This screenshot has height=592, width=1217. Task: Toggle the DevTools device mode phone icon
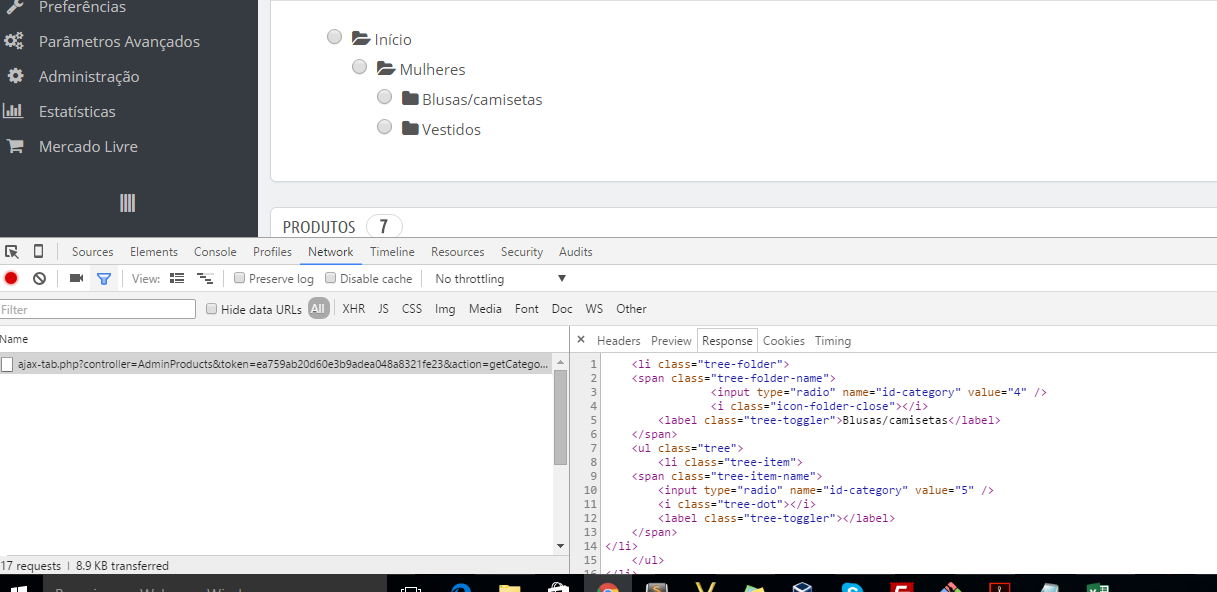click(38, 252)
